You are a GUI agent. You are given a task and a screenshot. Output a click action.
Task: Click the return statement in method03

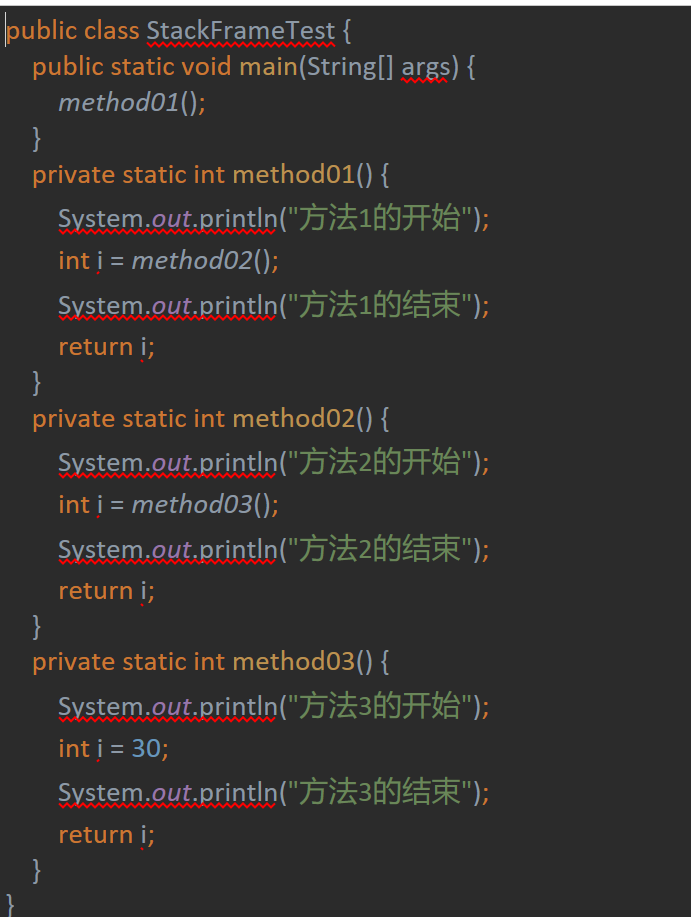click(x=106, y=835)
